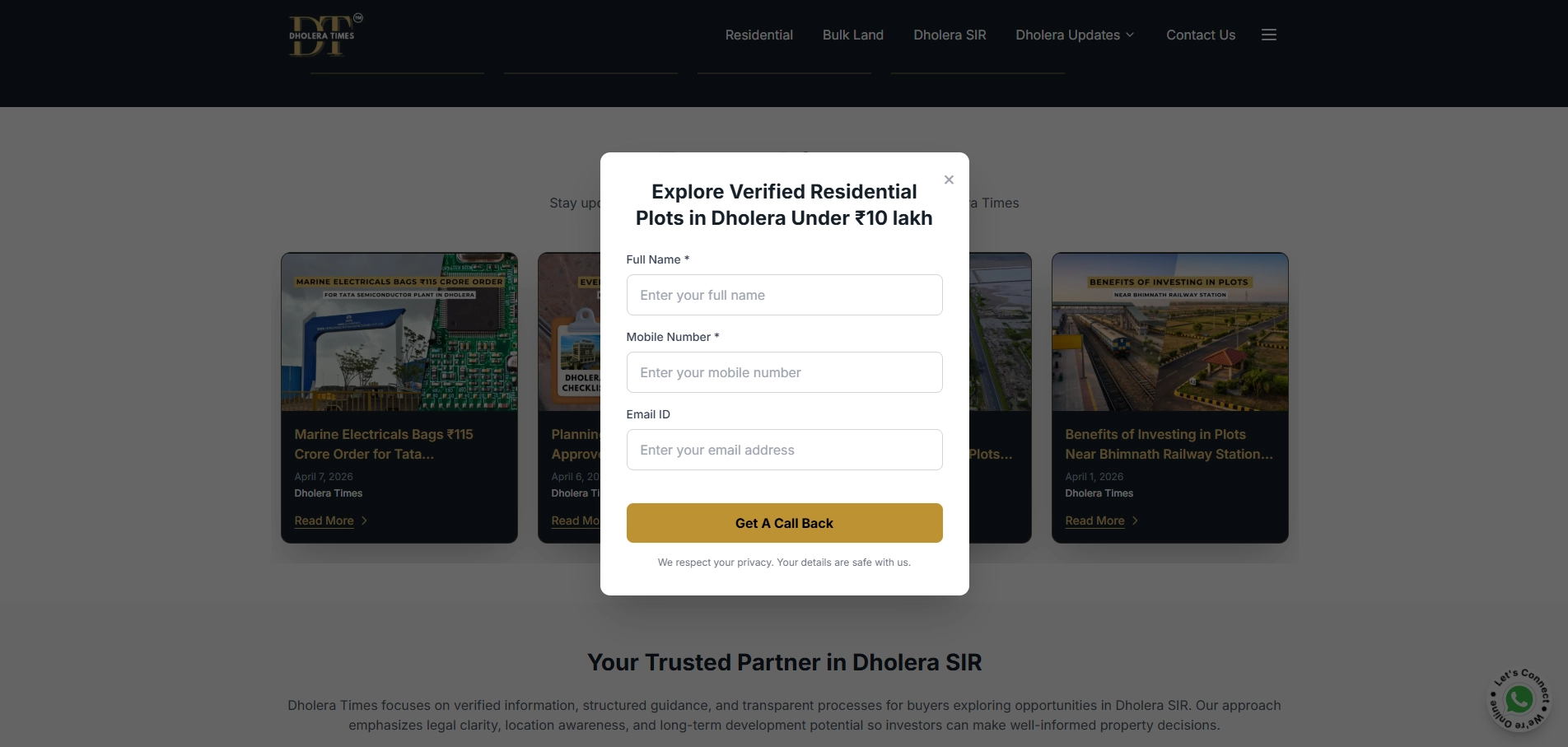Image resolution: width=1568 pixels, height=747 pixels.
Task: Go to Bulk Land page
Action: point(852,35)
